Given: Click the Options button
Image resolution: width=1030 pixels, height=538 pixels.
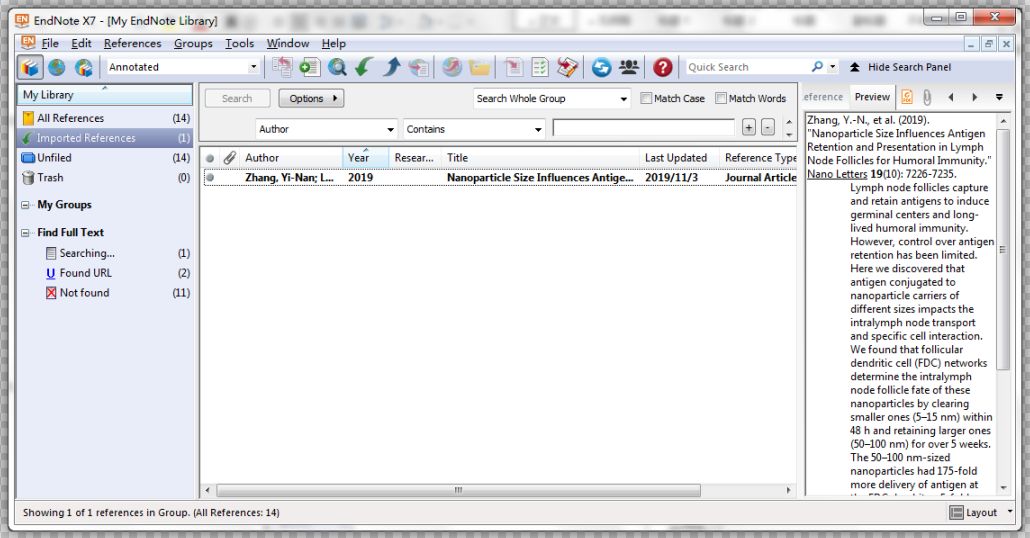Looking at the screenshot, I should pos(311,99).
